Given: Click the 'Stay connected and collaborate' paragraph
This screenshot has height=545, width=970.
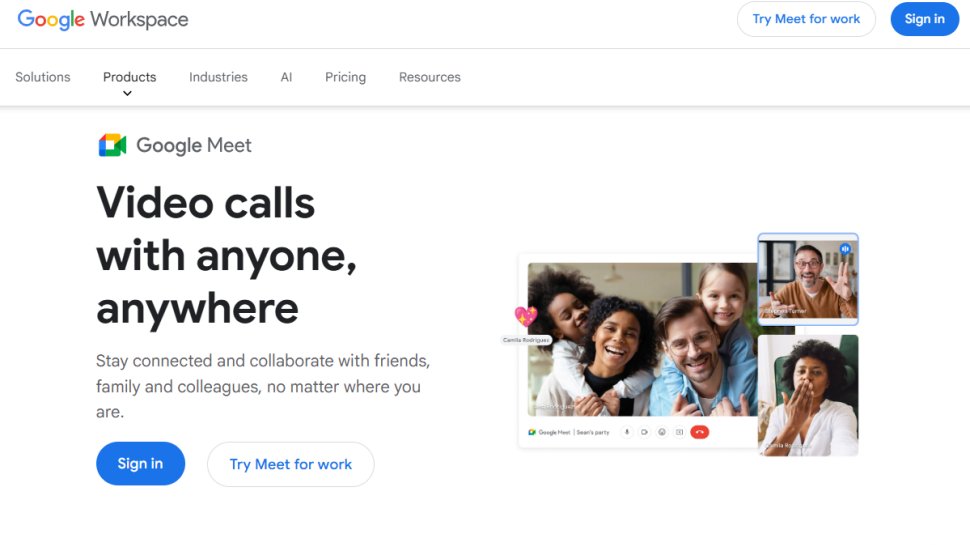Looking at the screenshot, I should [263, 386].
